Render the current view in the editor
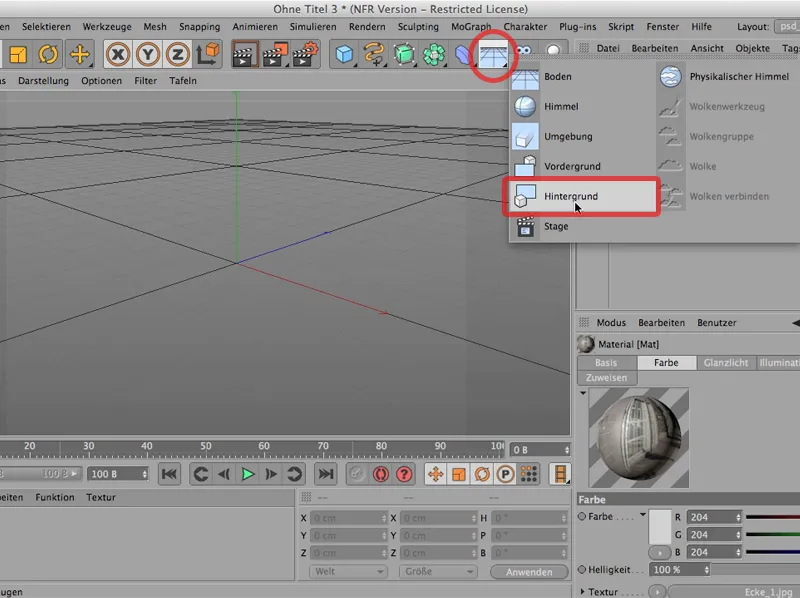The height and width of the screenshot is (598, 800). point(243,54)
